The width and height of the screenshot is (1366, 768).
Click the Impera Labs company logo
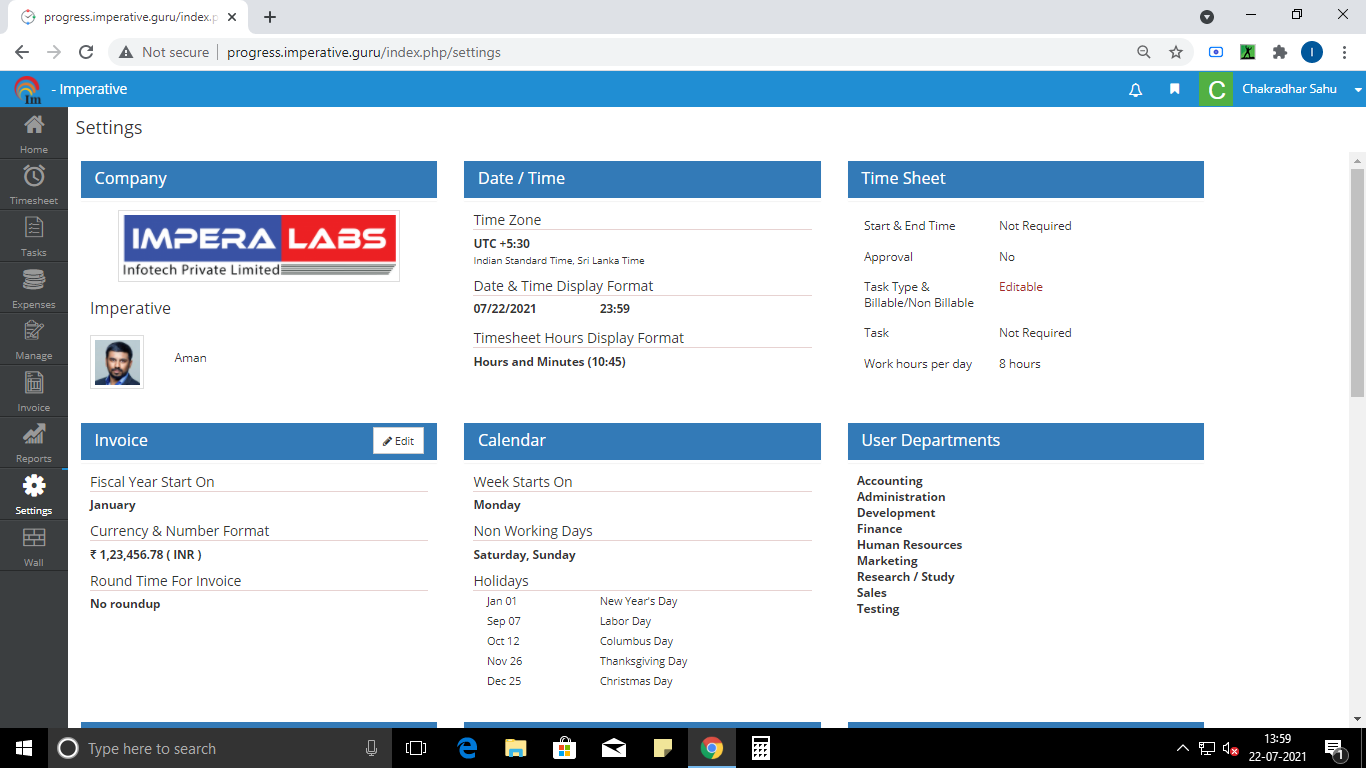click(259, 246)
